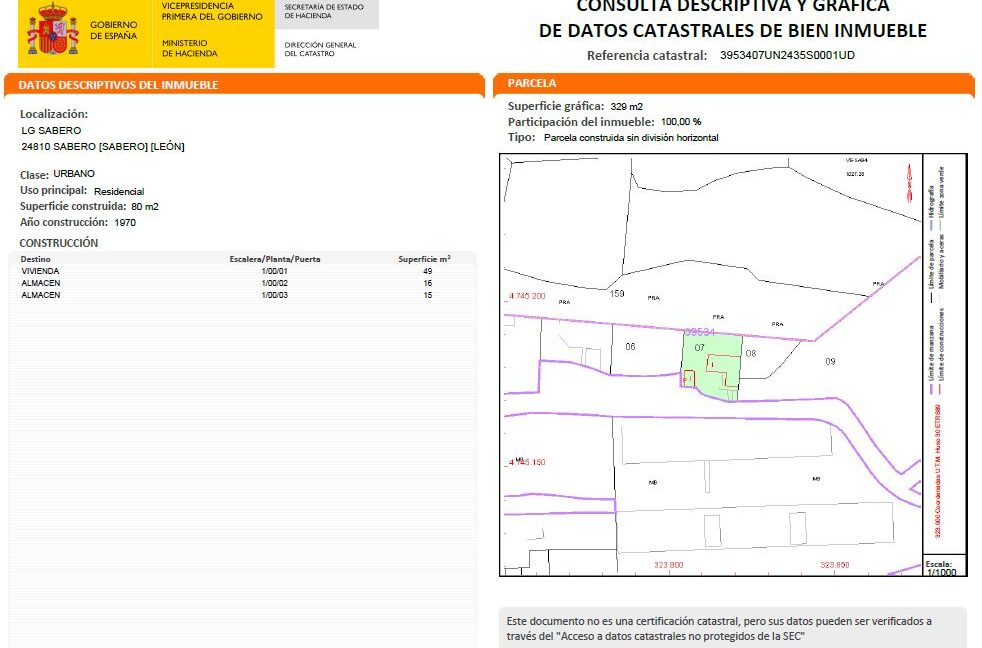The image size is (982, 648).
Task: Click the Localización label
Action: [54, 114]
